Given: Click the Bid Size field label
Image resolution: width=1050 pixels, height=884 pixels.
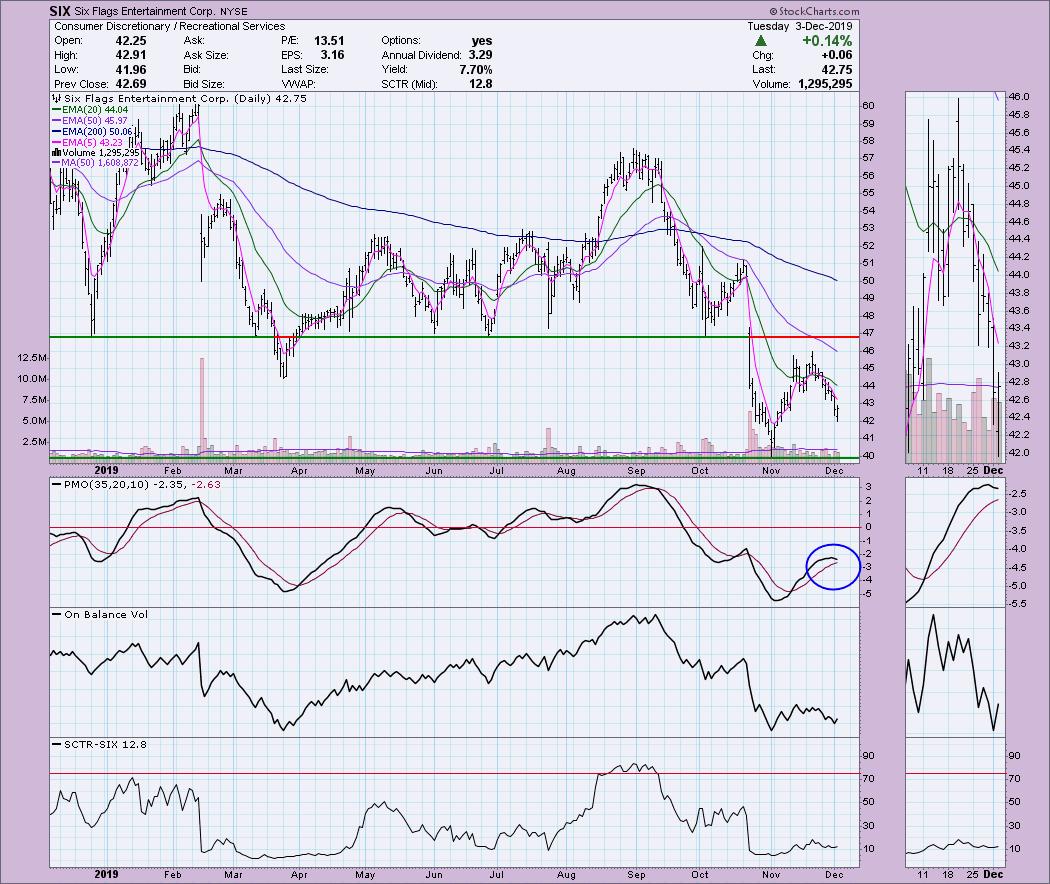Looking at the screenshot, I should coord(204,84).
